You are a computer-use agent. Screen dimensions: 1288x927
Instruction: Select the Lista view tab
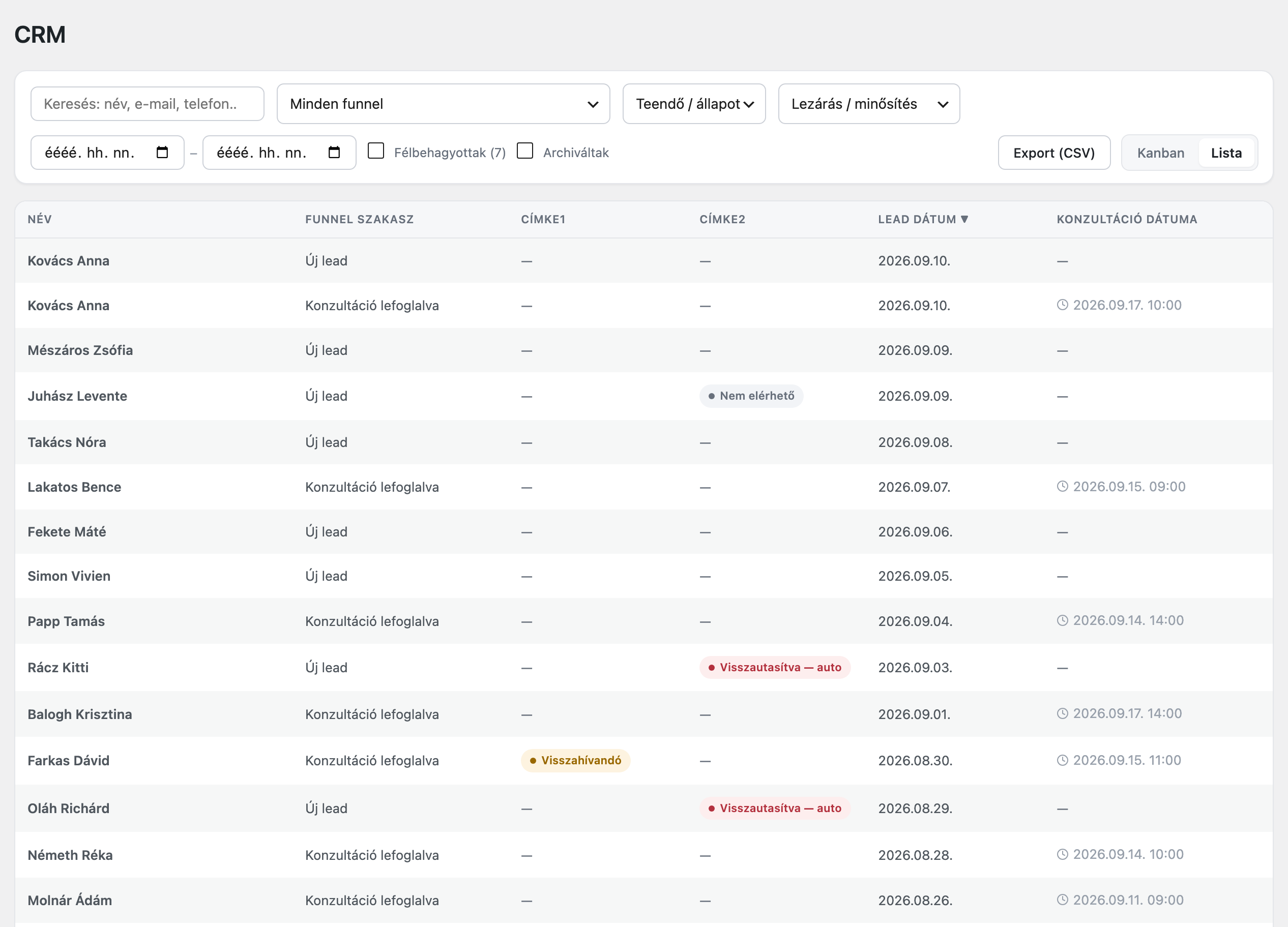pos(1226,153)
